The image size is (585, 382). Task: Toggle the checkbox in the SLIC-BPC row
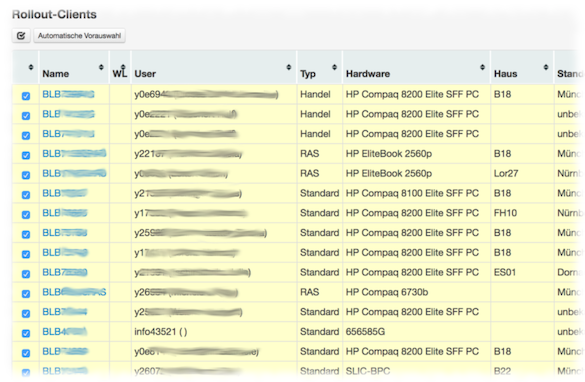(26, 372)
